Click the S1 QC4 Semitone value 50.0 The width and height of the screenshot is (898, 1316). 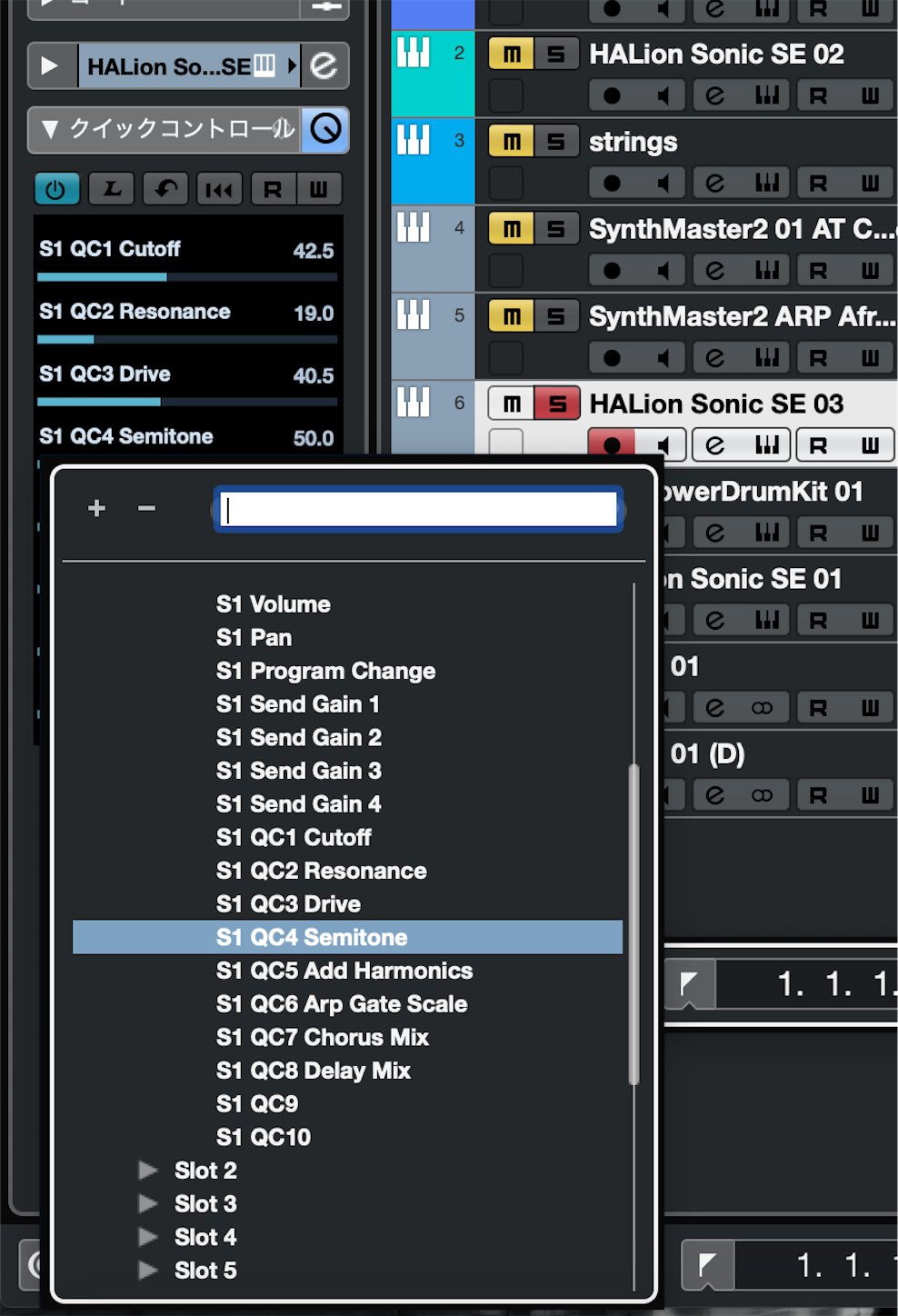(314, 438)
